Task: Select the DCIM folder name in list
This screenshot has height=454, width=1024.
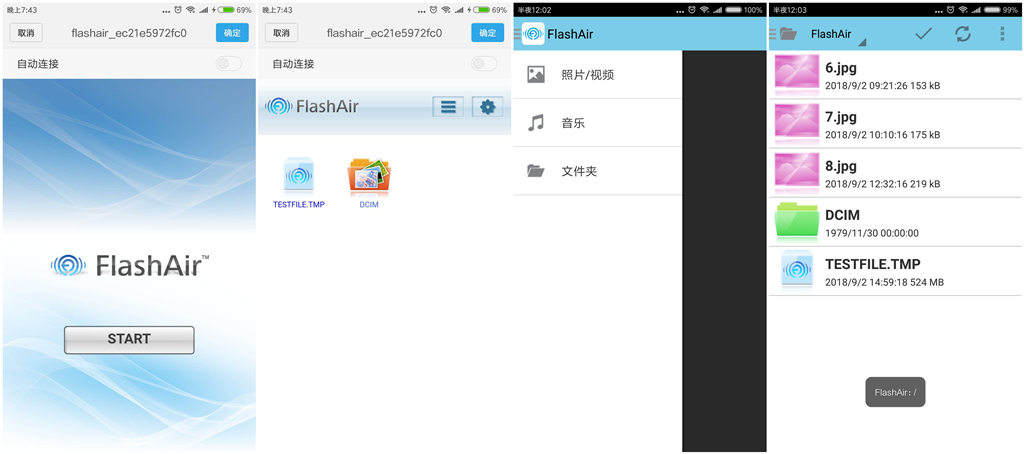Action: point(842,215)
